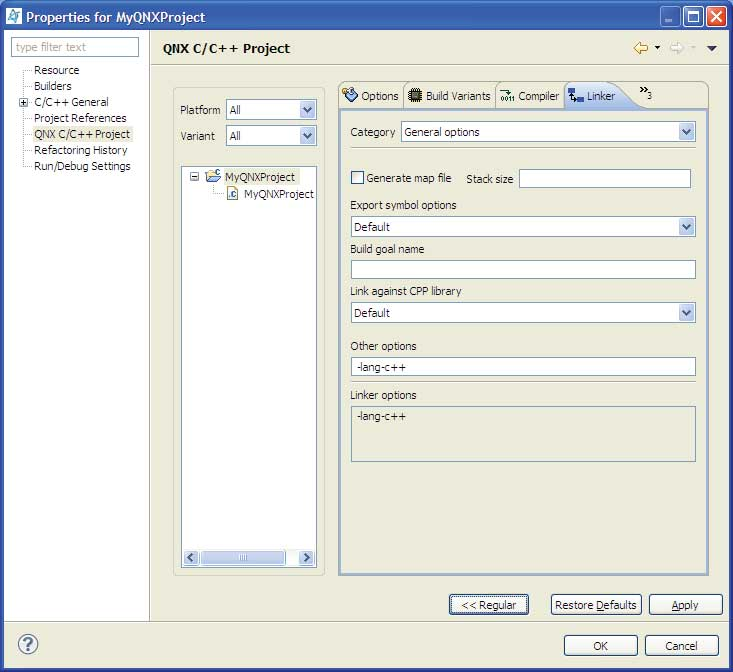
Task: Expand the C/C++ General tree node
Action: pyautogui.click(x=23, y=102)
